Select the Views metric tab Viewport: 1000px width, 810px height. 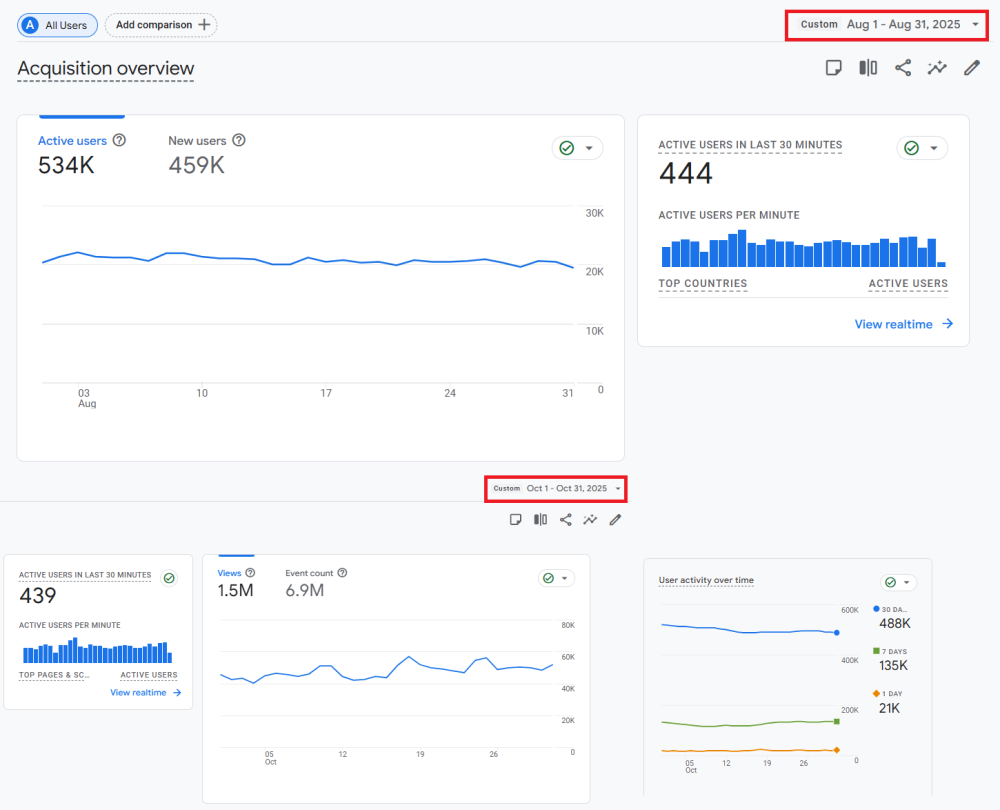click(x=229, y=573)
